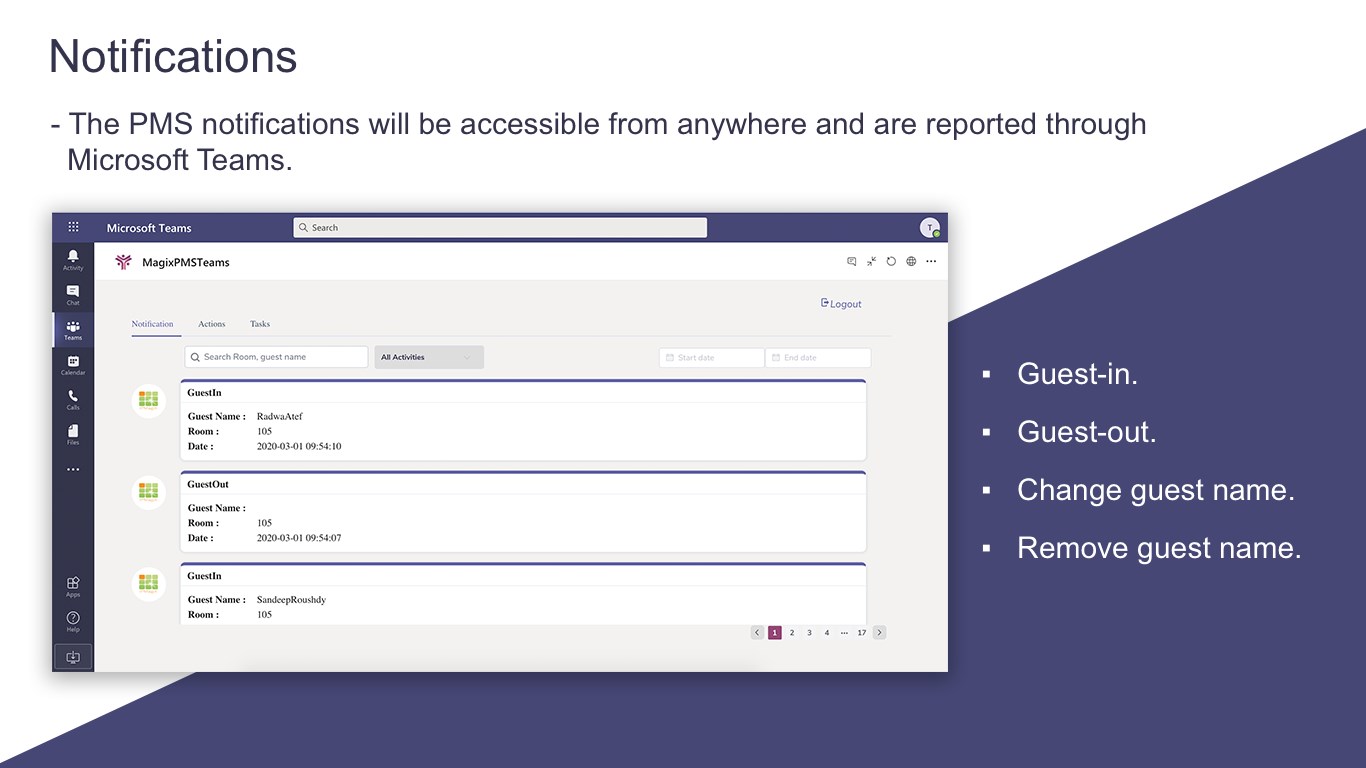Click the download desktop app icon
The image size is (1366, 768).
[73, 657]
